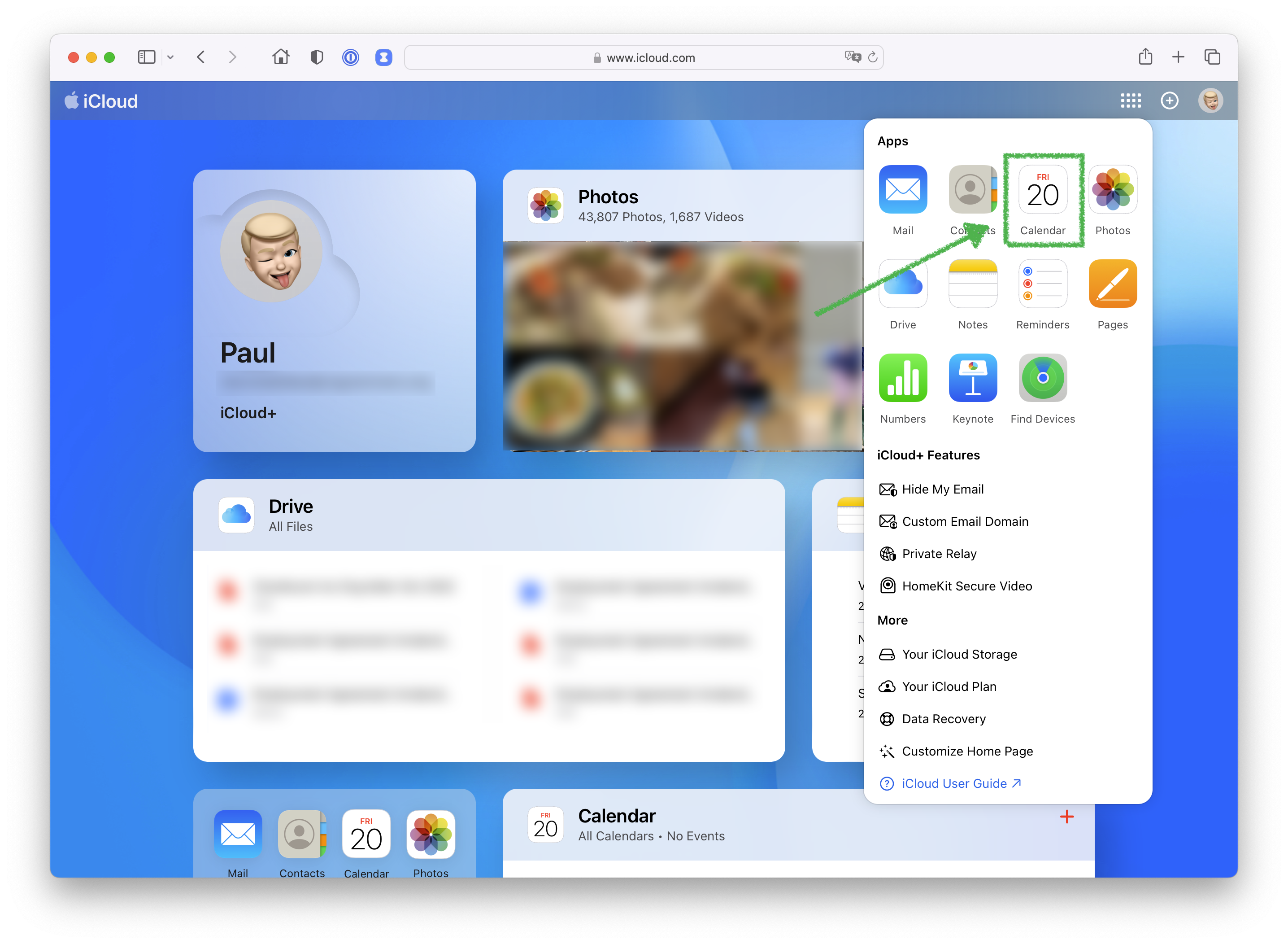Toggle Safari sidebar
This screenshot has height=944, width=1288.
pyautogui.click(x=146, y=57)
